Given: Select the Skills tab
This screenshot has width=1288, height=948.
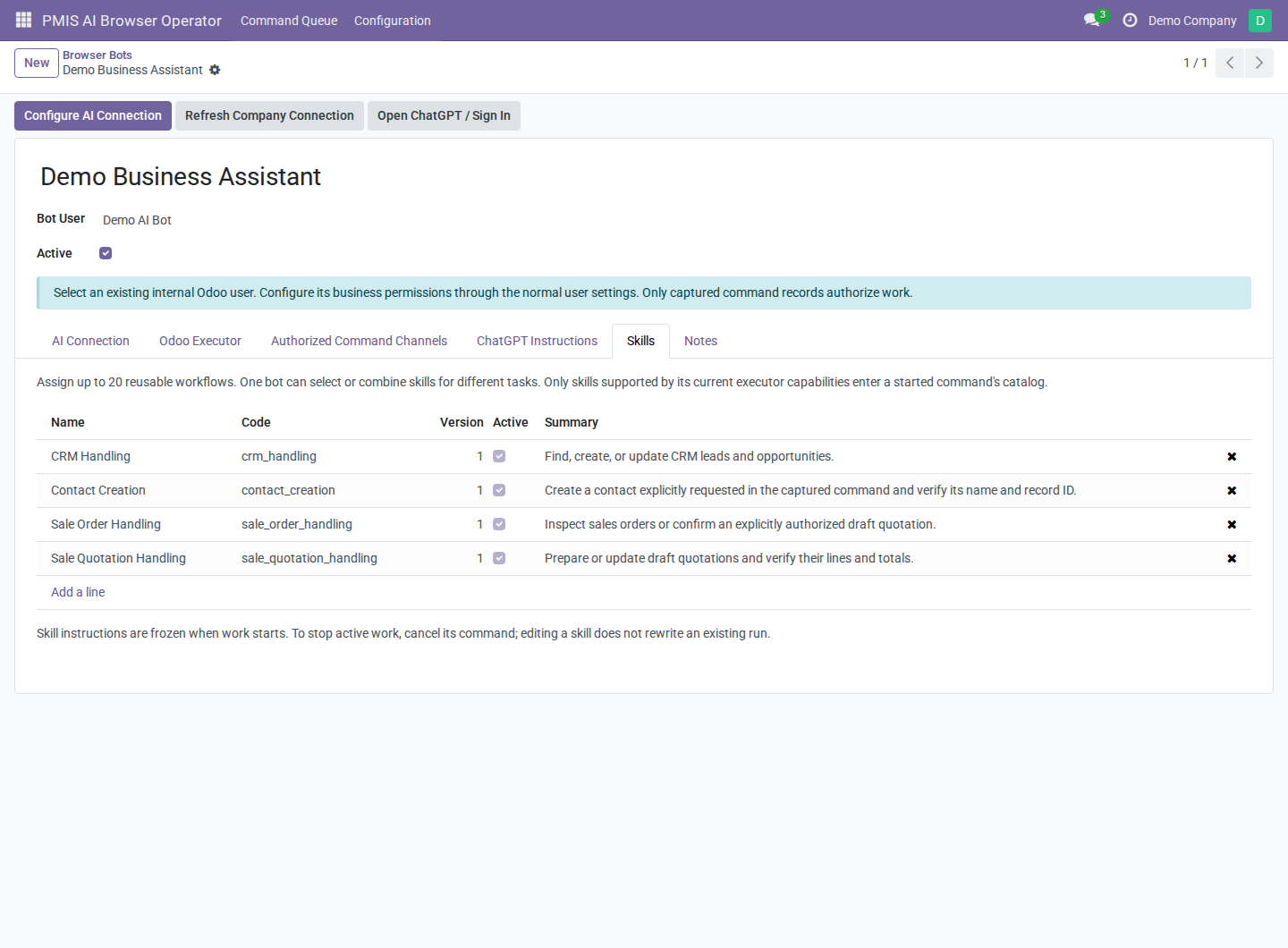Looking at the screenshot, I should [640, 341].
